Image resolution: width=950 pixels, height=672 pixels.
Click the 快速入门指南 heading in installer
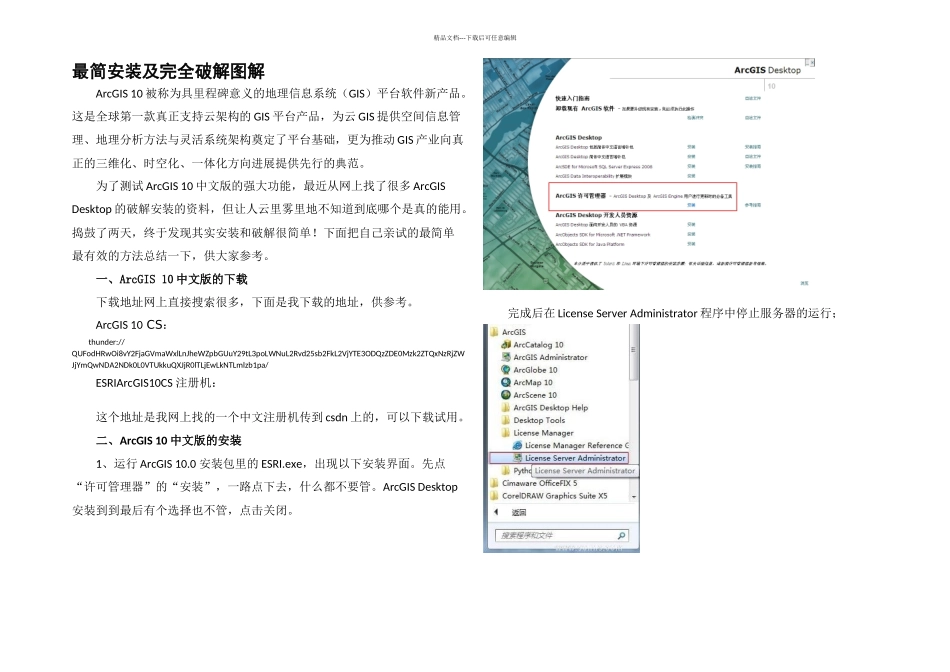pyautogui.click(x=572, y=98)
